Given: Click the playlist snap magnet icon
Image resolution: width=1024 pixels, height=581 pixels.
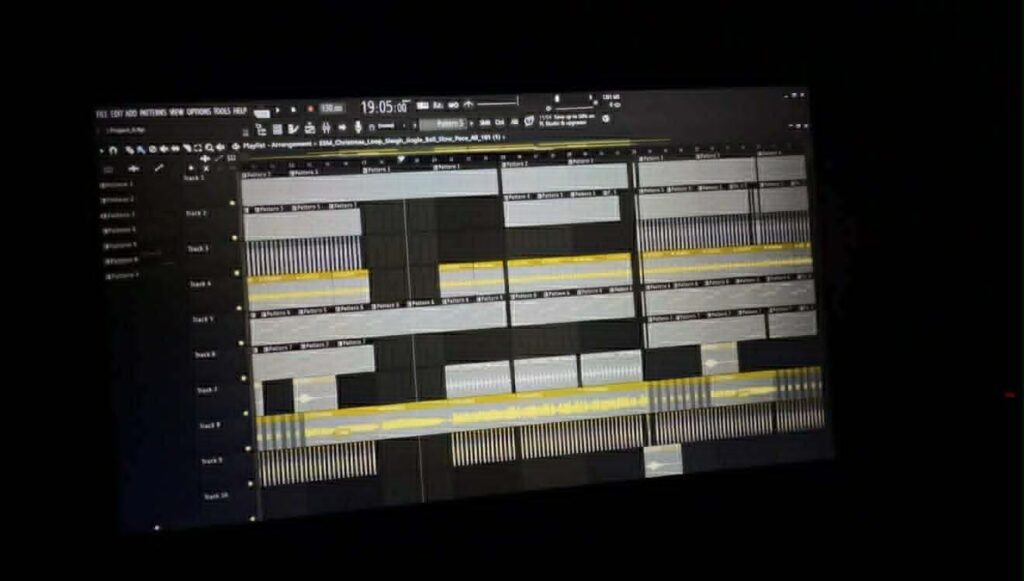Looking at the screenshot, I should point(113,149).
